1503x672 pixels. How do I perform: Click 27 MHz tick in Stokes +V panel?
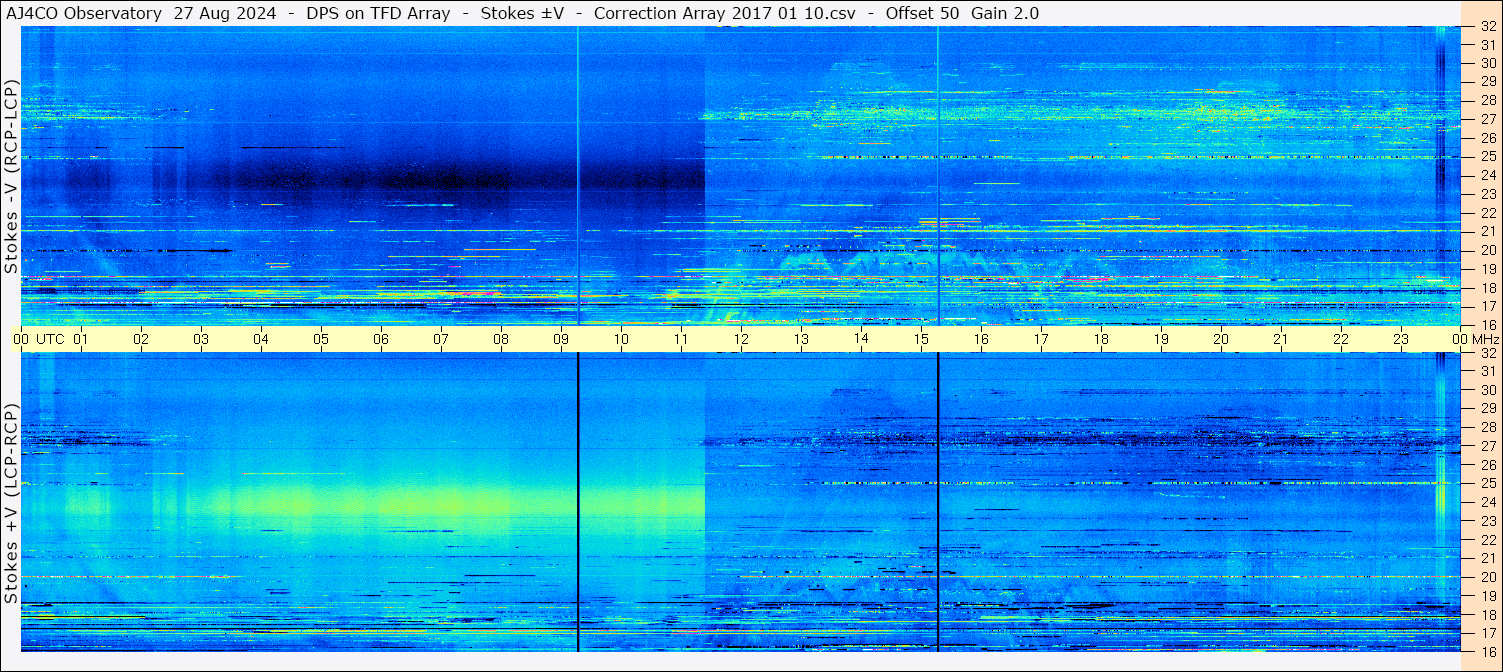click(1487, 446)
